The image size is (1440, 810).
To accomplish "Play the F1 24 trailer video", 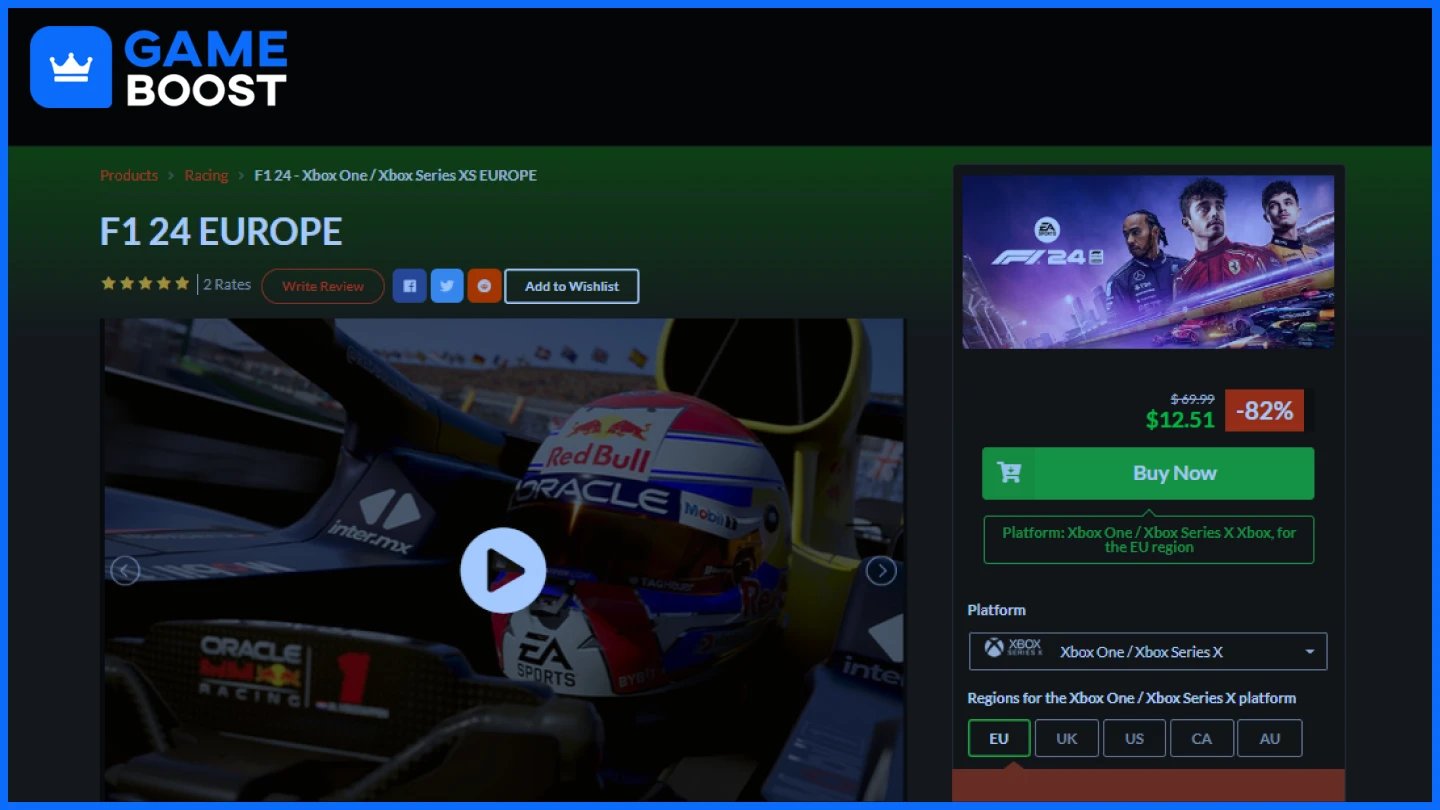I will pyautogui.click(x=503, y=570).
